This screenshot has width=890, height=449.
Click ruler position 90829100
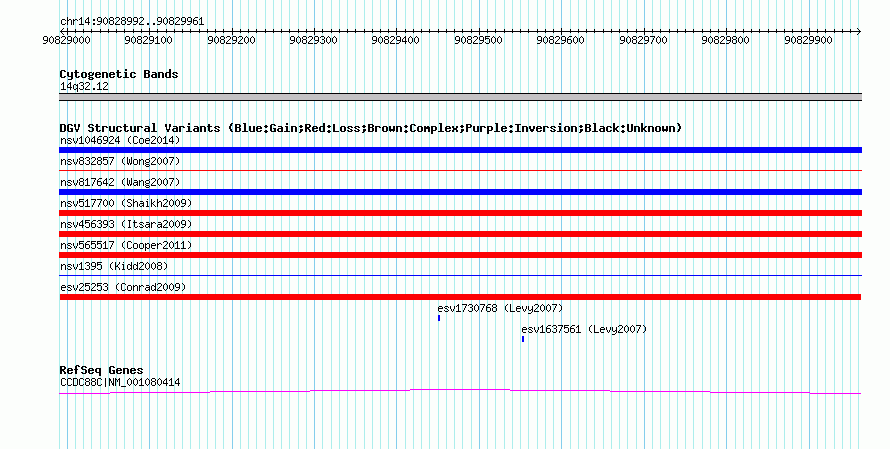point(149,40)
